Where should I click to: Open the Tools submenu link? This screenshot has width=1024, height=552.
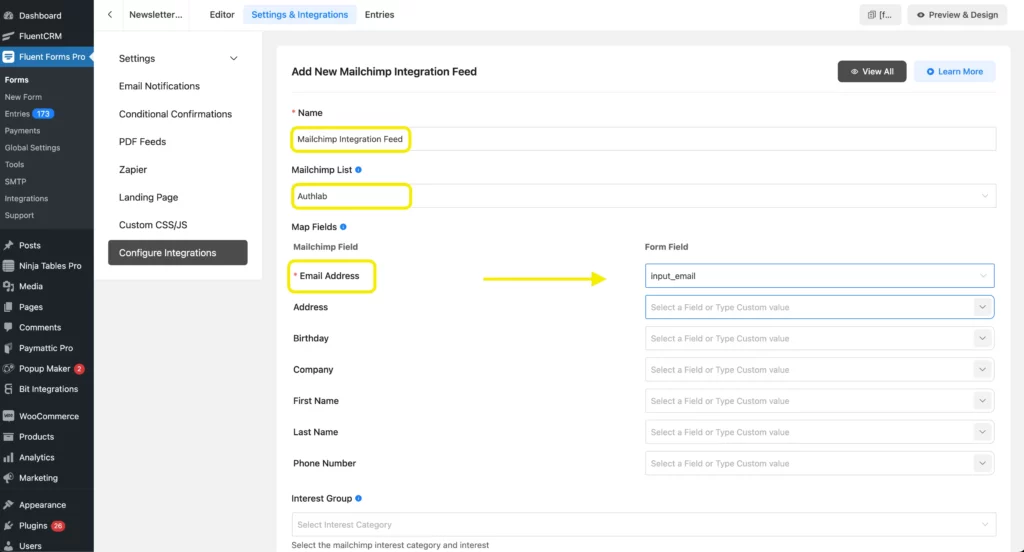tap(14, 165)
